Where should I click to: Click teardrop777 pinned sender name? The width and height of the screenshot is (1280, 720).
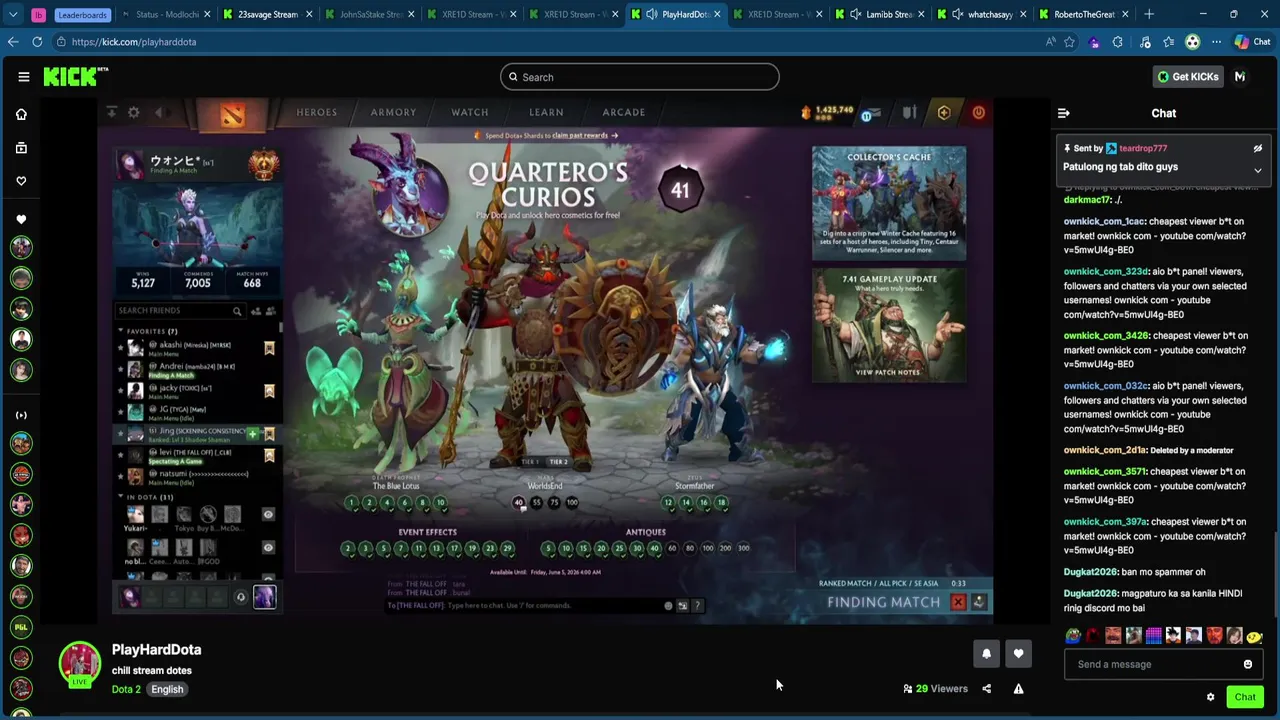pyautogui.click(x=1143, y=148)
